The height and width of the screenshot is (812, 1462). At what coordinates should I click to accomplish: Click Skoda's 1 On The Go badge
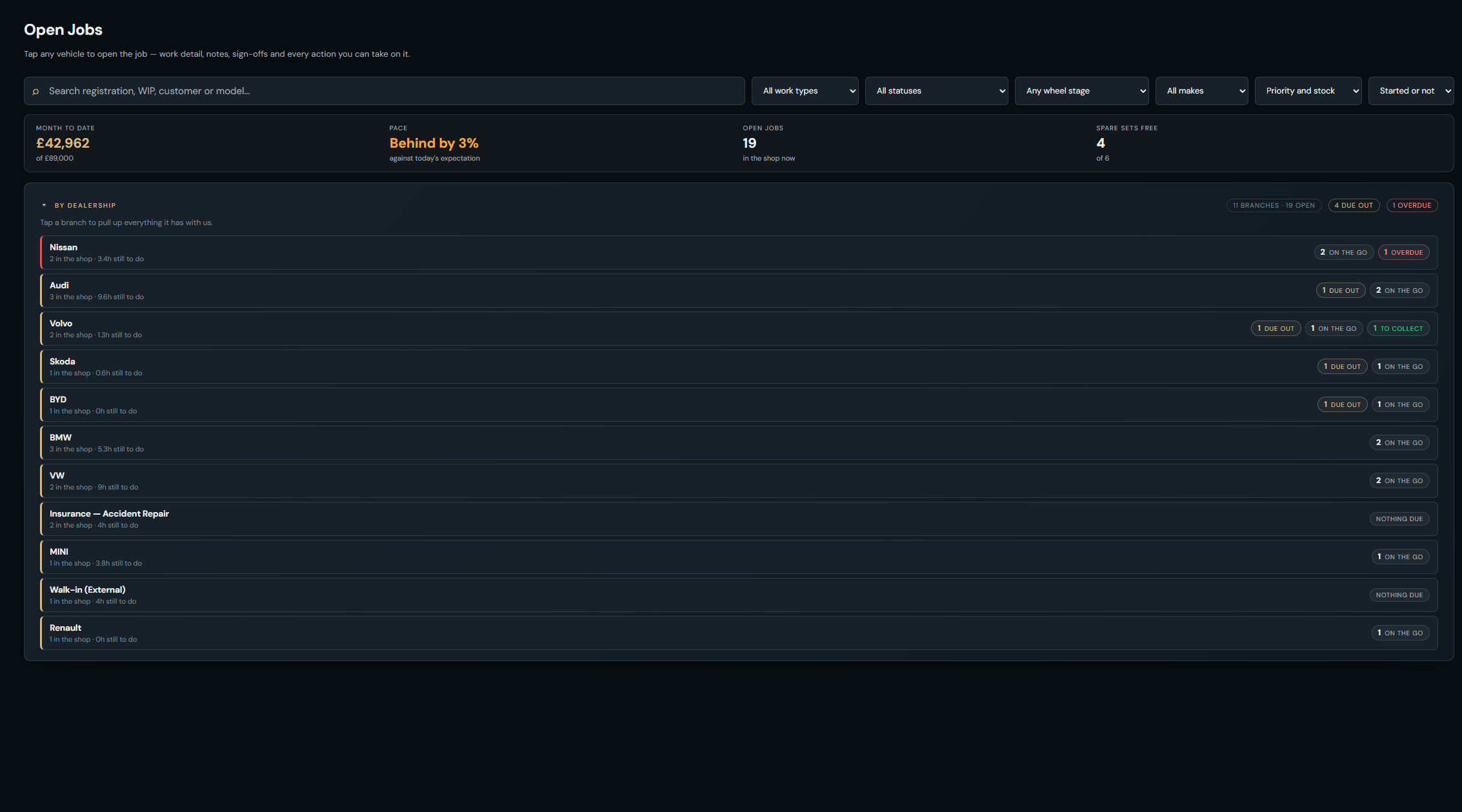point(1400,366)
